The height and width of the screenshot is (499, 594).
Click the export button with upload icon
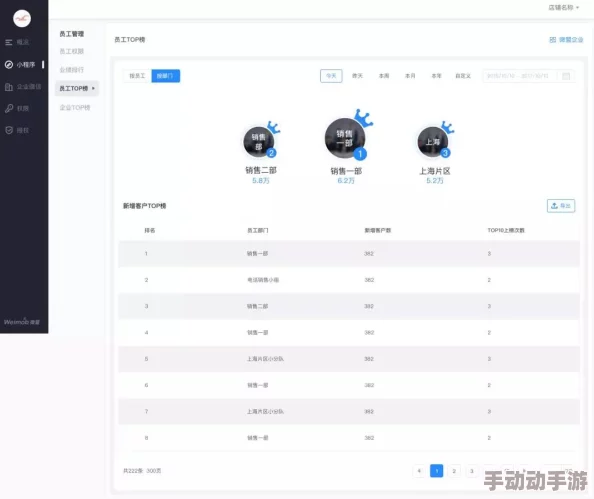click(561, 206)
